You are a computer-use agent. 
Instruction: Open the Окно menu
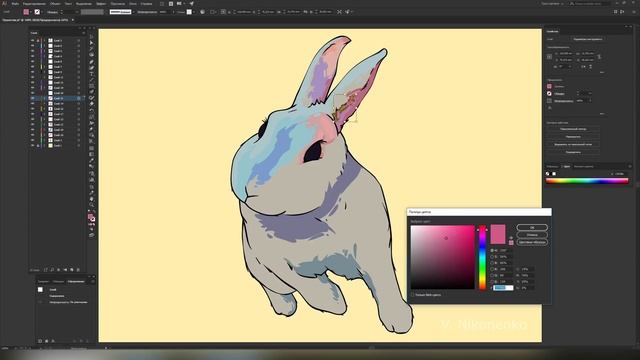133,4
